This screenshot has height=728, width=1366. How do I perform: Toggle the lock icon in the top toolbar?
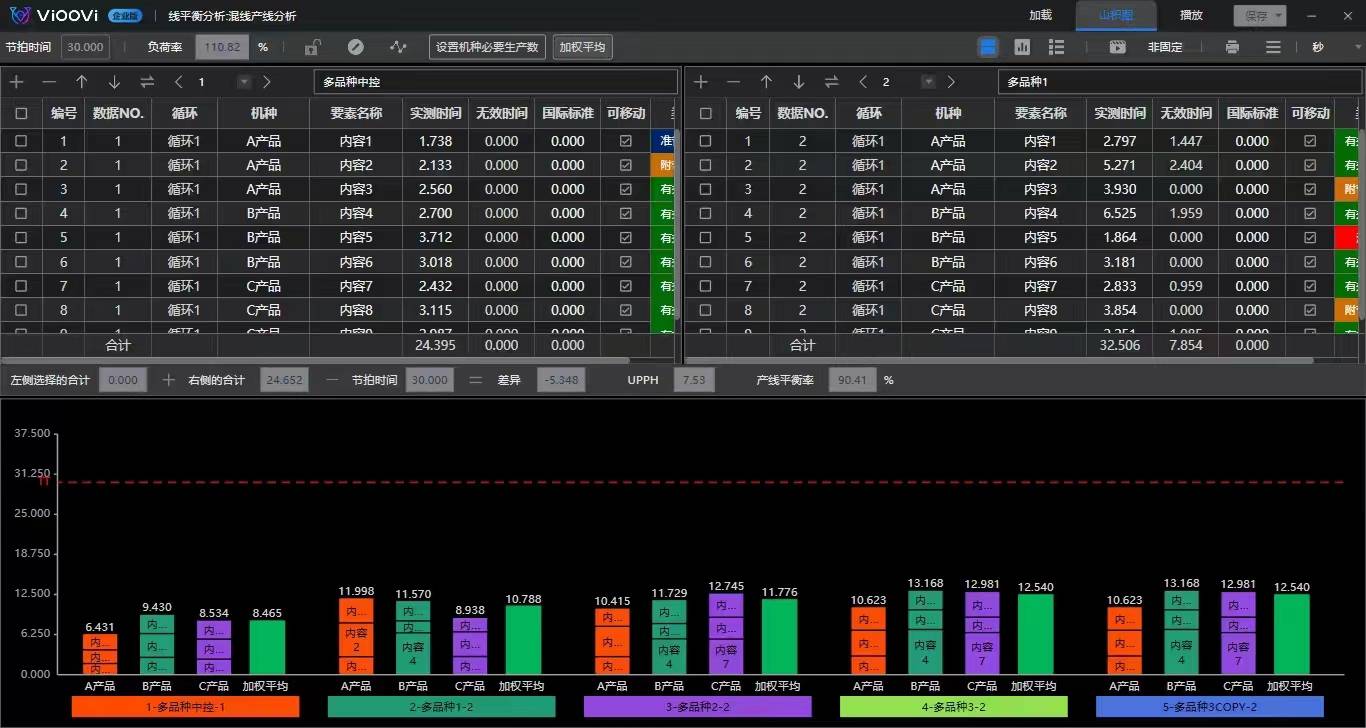(x=310, y=46)
